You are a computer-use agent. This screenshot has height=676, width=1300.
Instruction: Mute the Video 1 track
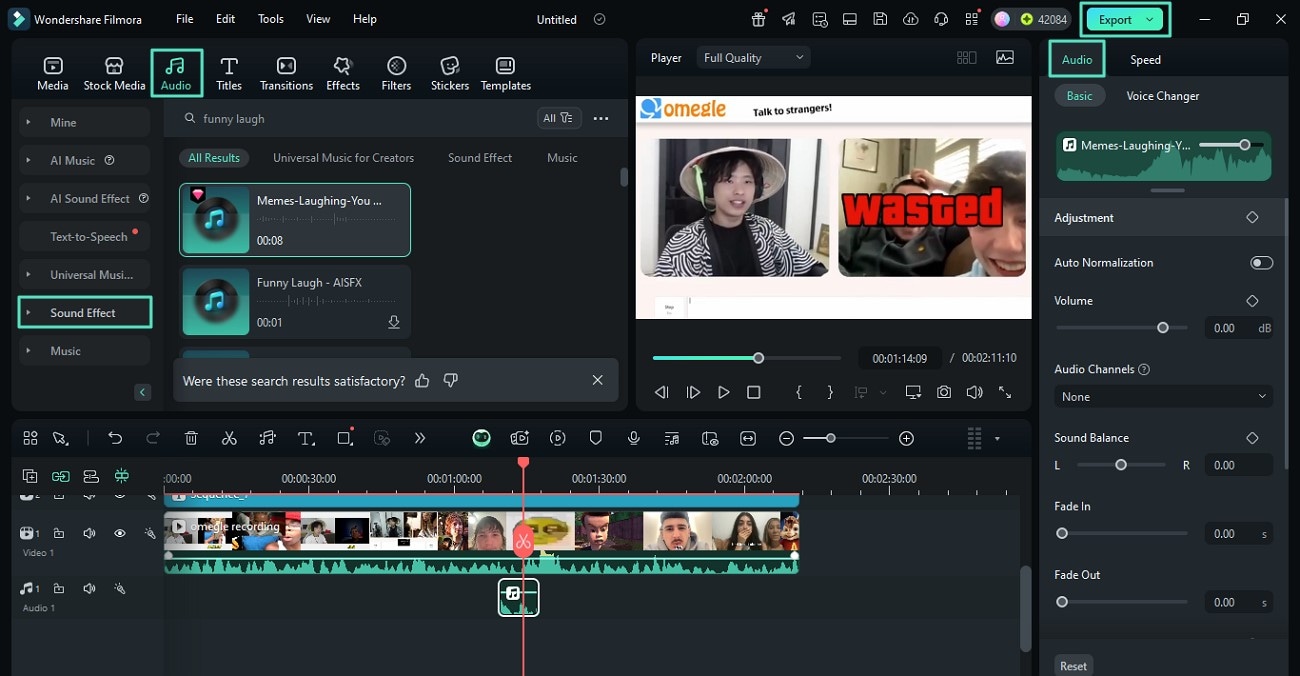(89, 533)
